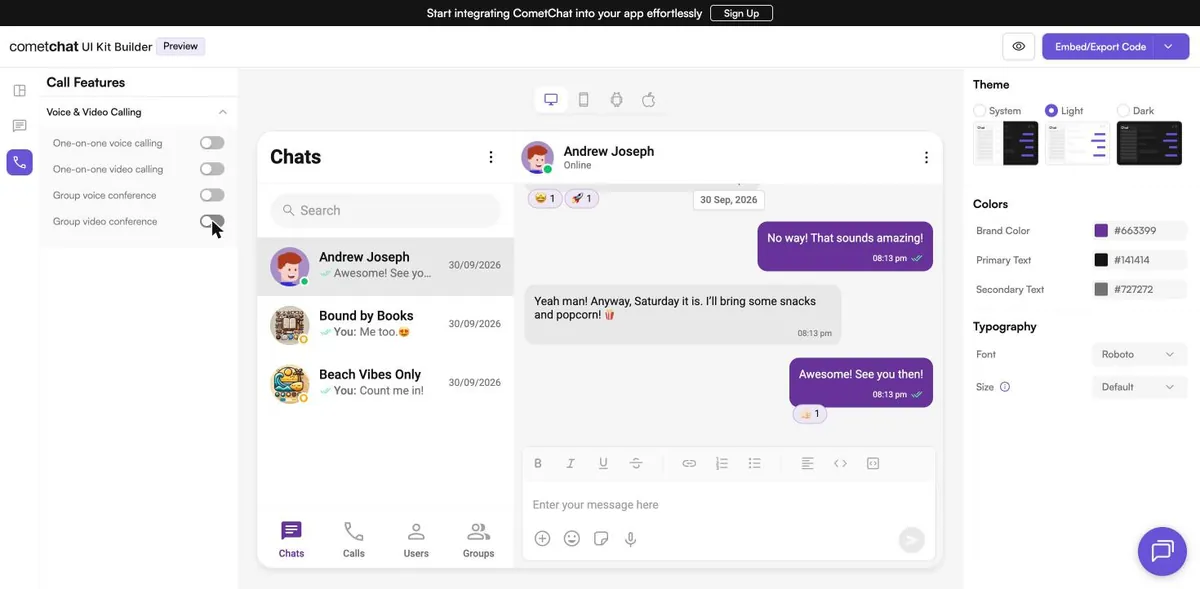Click the cometchat UI Kit Builder logo
Viewport: 1200px width, 589px height.
pos(81,46)
